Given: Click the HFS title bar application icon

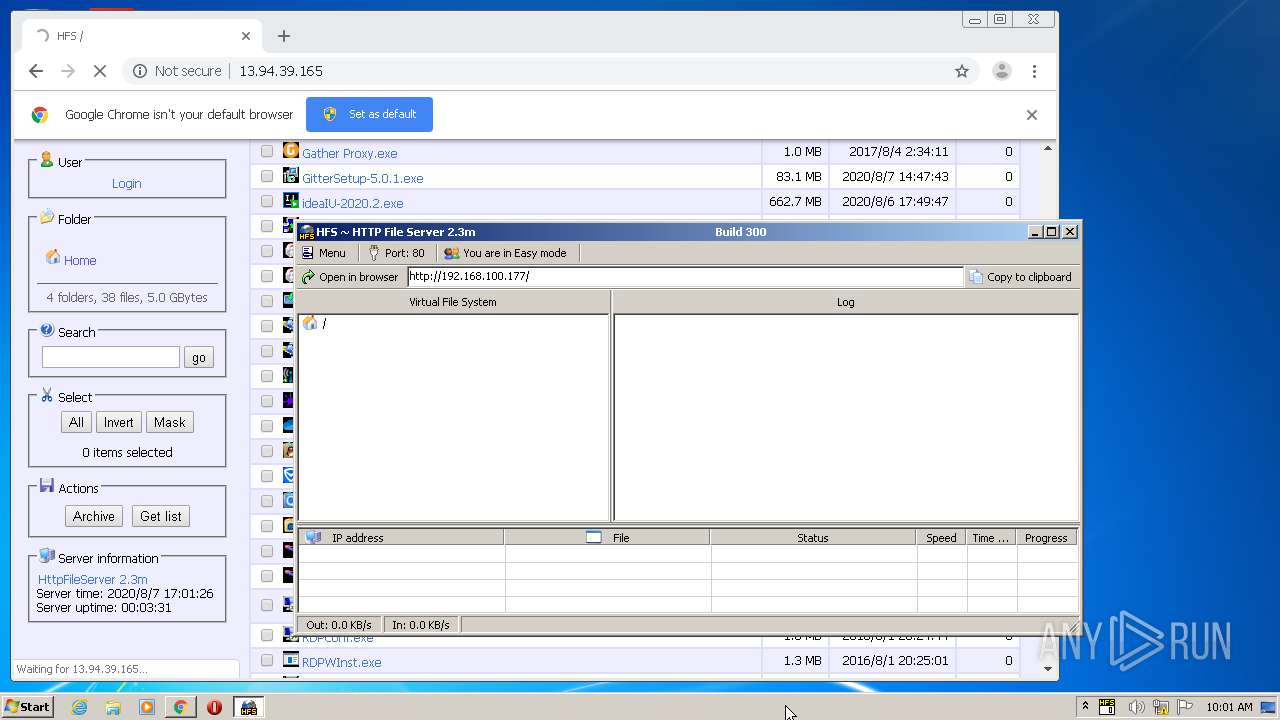Looking at the screenshot, I should pyautogui.click(x=306, y=232).
